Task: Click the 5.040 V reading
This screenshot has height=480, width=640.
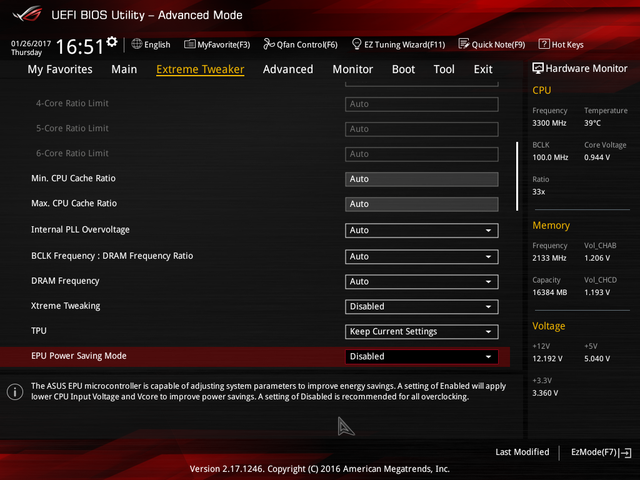Action: [597, 359]
